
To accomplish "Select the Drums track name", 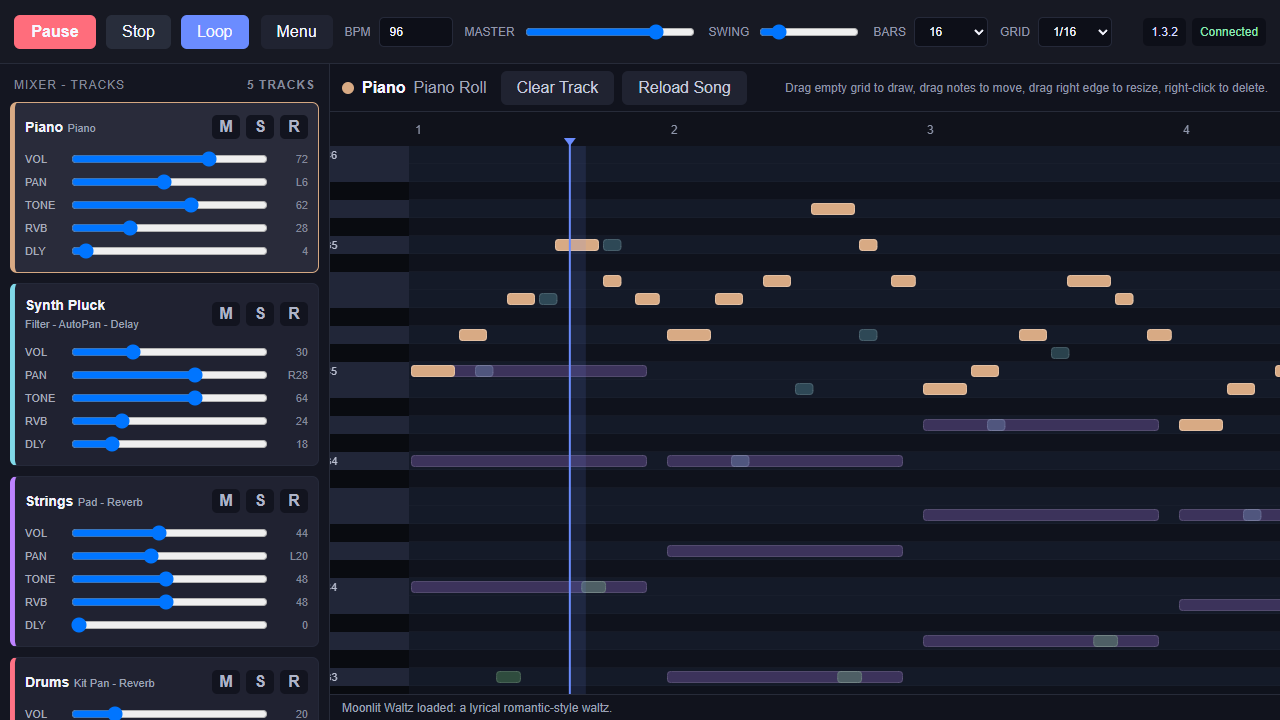I will coord(47,682).
